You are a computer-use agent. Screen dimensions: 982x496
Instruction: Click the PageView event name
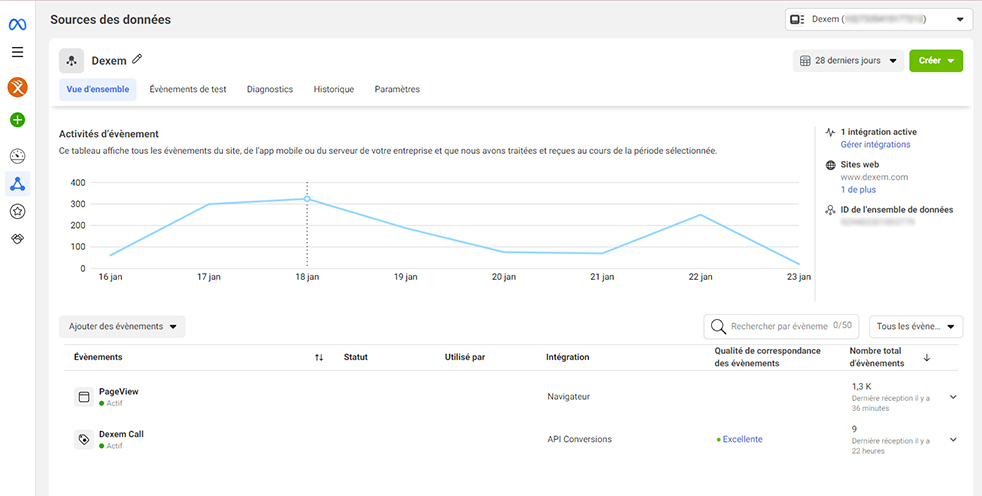point(119,391)
